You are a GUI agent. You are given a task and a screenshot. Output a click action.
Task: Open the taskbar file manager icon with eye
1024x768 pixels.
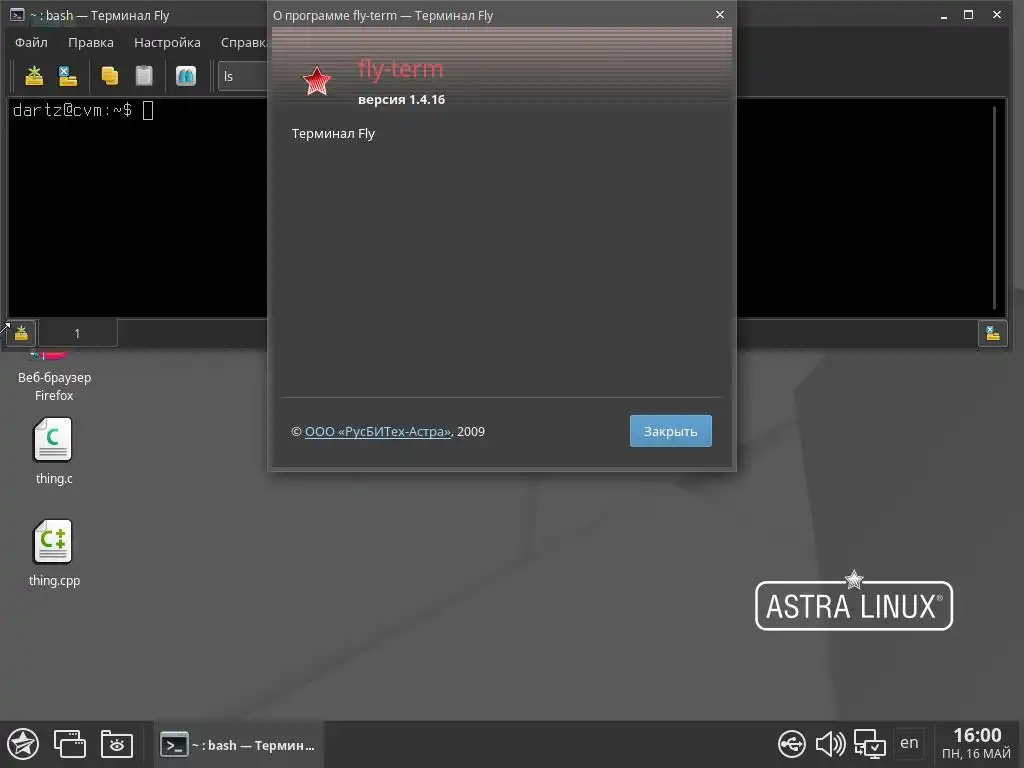[117, 744]
